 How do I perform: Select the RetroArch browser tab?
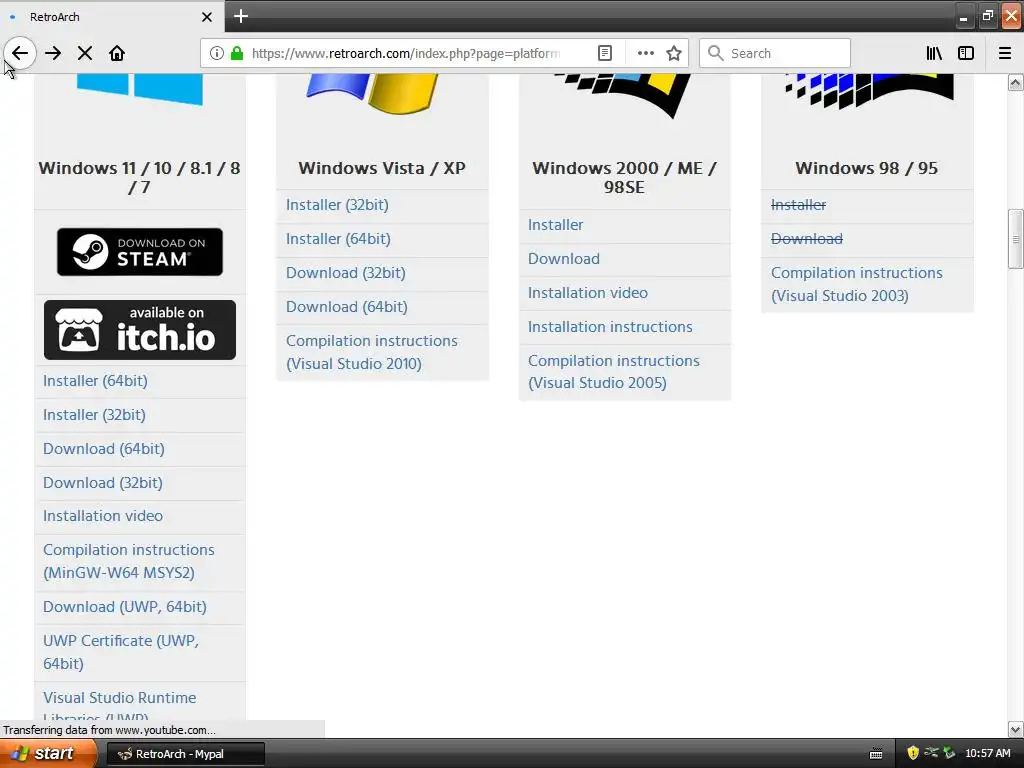[x=112, y=16]
